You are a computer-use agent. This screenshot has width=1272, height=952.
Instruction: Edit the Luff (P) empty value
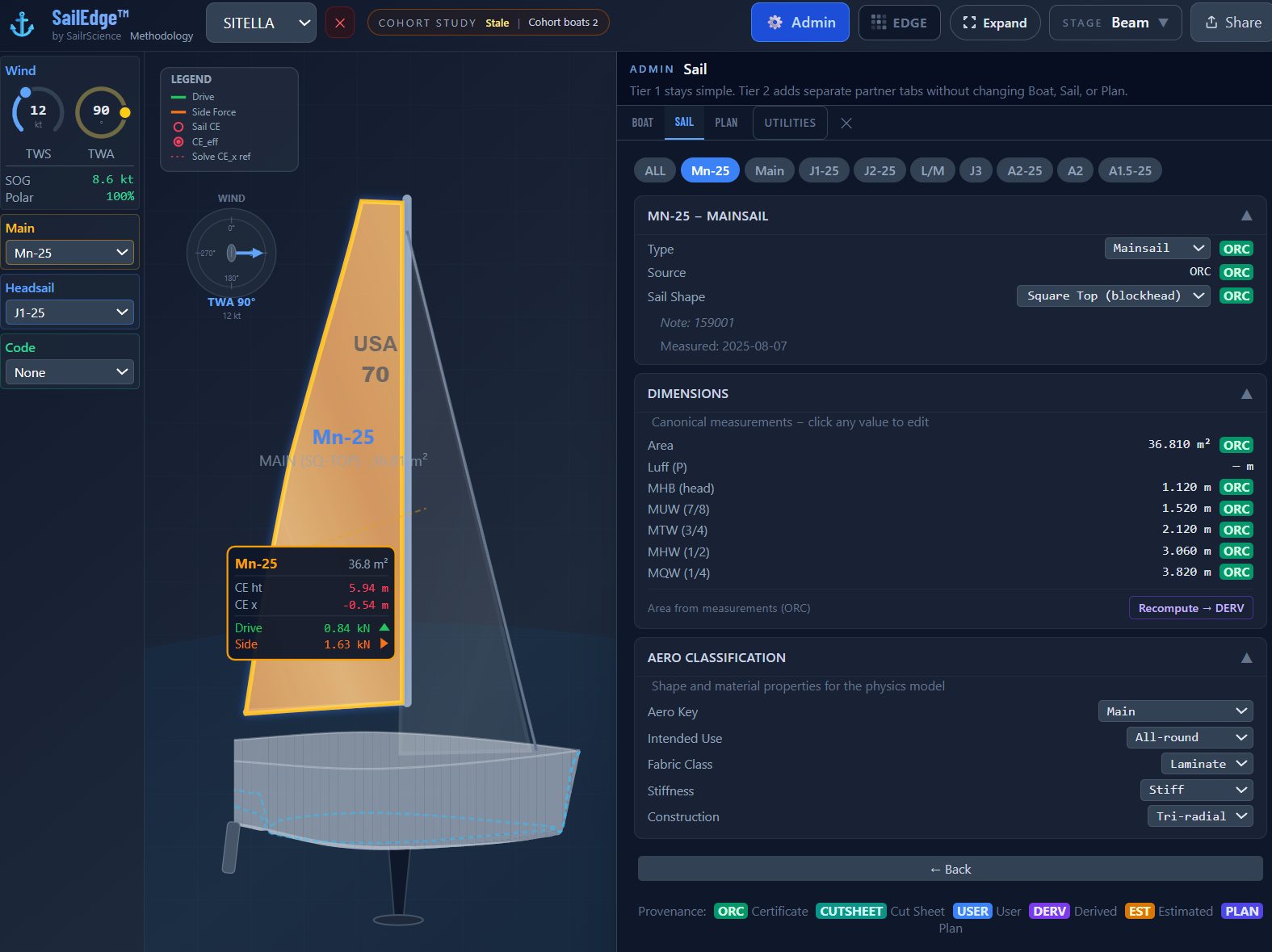point(1242,467)
